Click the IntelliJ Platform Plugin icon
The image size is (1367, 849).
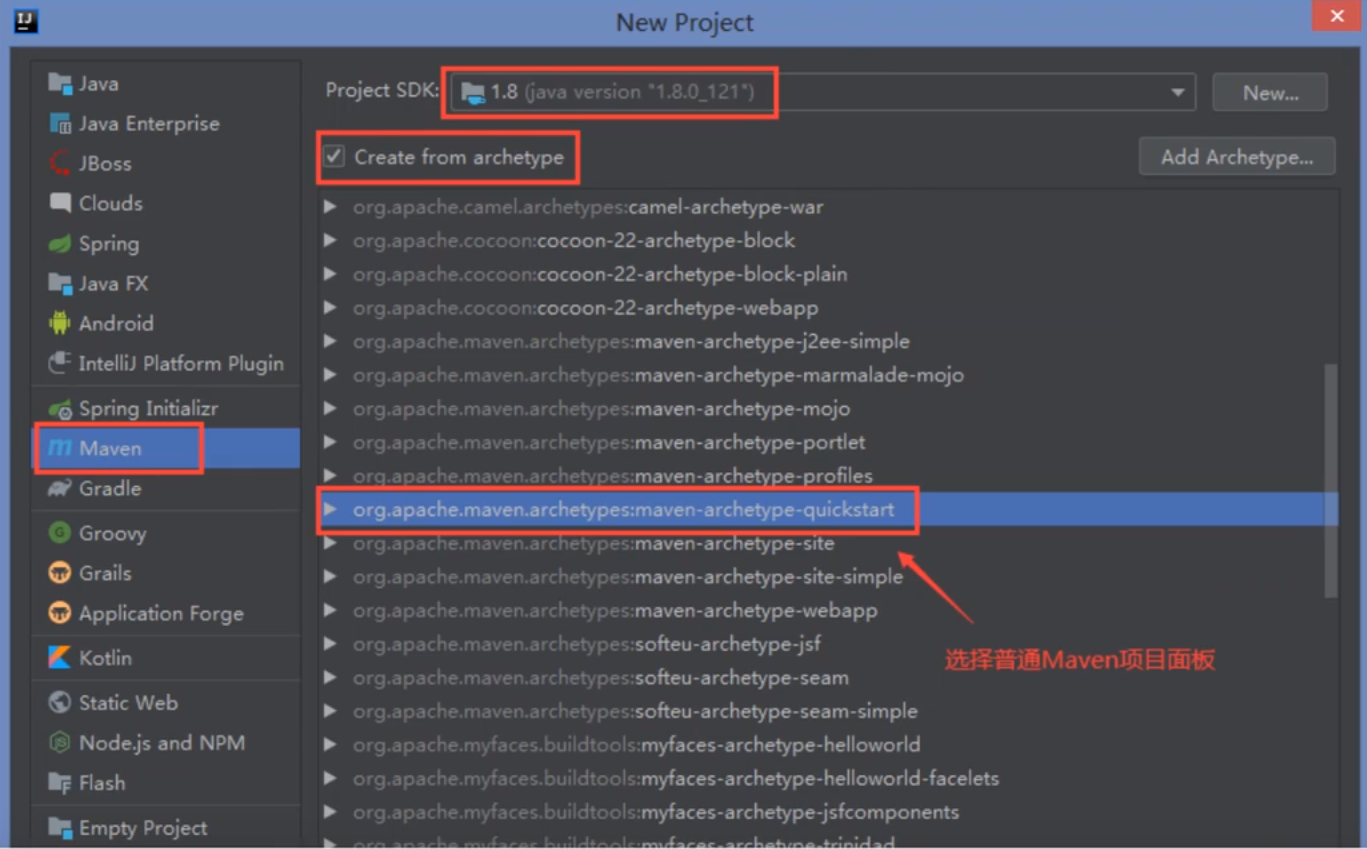pyautogui.click(x=60, y=363)
